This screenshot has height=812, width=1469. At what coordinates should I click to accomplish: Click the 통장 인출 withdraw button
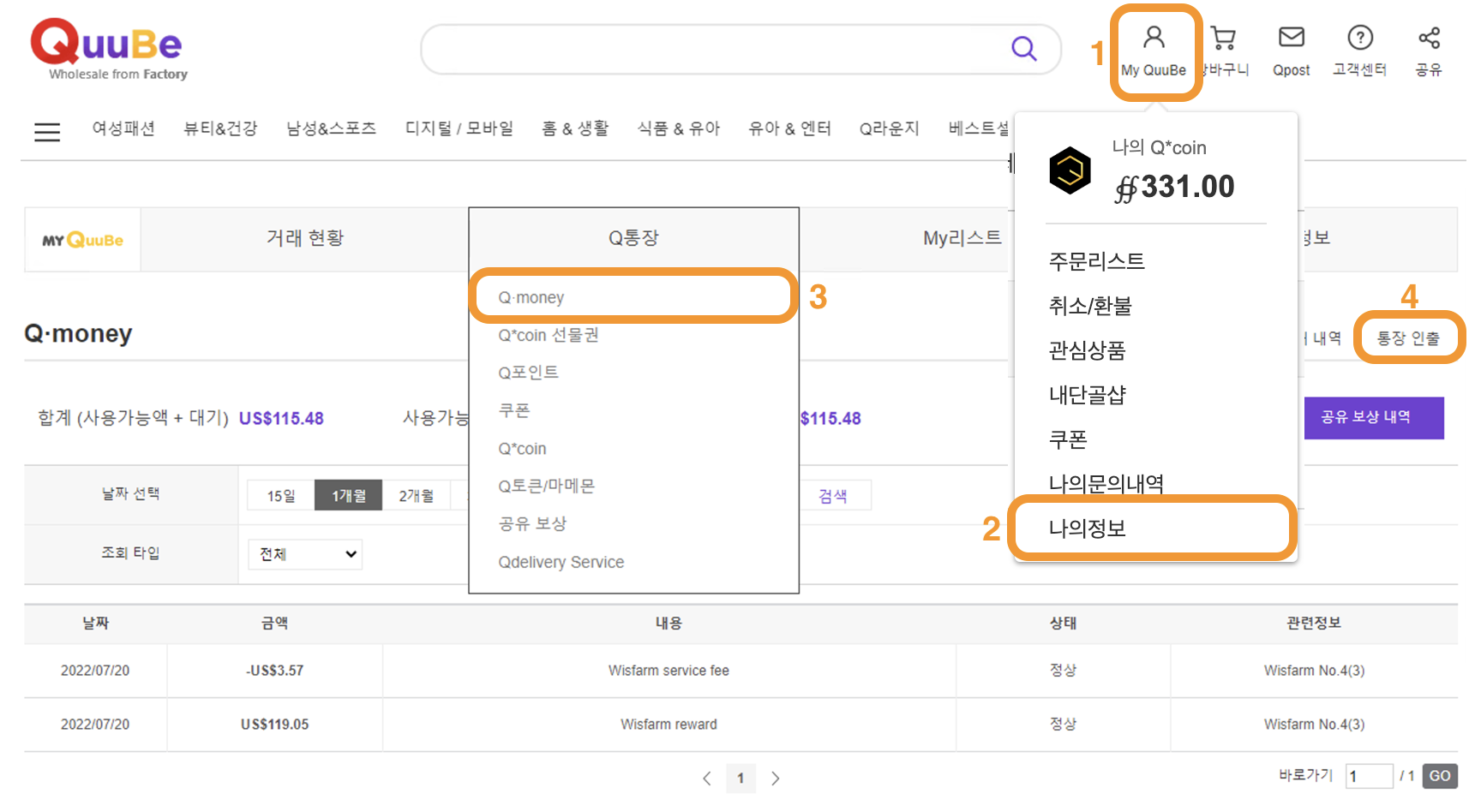(1408, 338)
